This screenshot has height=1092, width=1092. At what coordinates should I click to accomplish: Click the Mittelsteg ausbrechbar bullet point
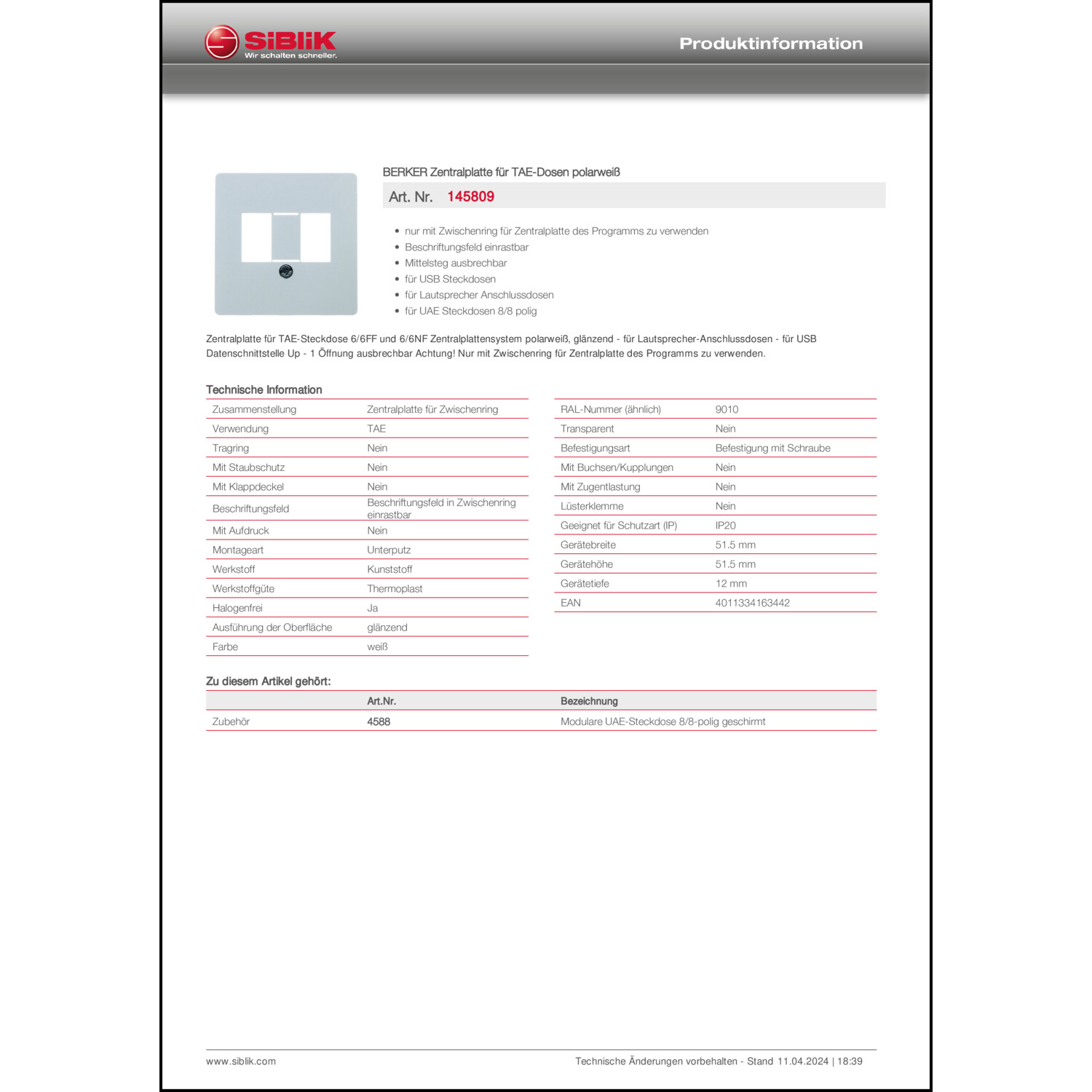pyautogui.click(x=456, y=263)
